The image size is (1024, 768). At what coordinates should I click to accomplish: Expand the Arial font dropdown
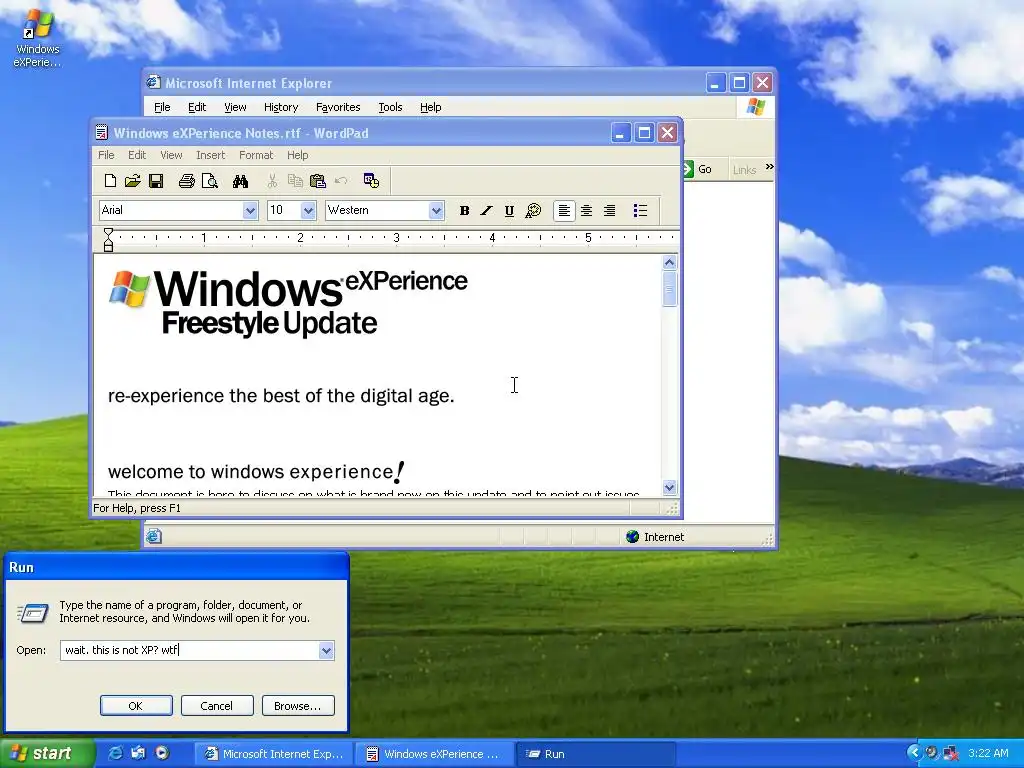(250, 210)
